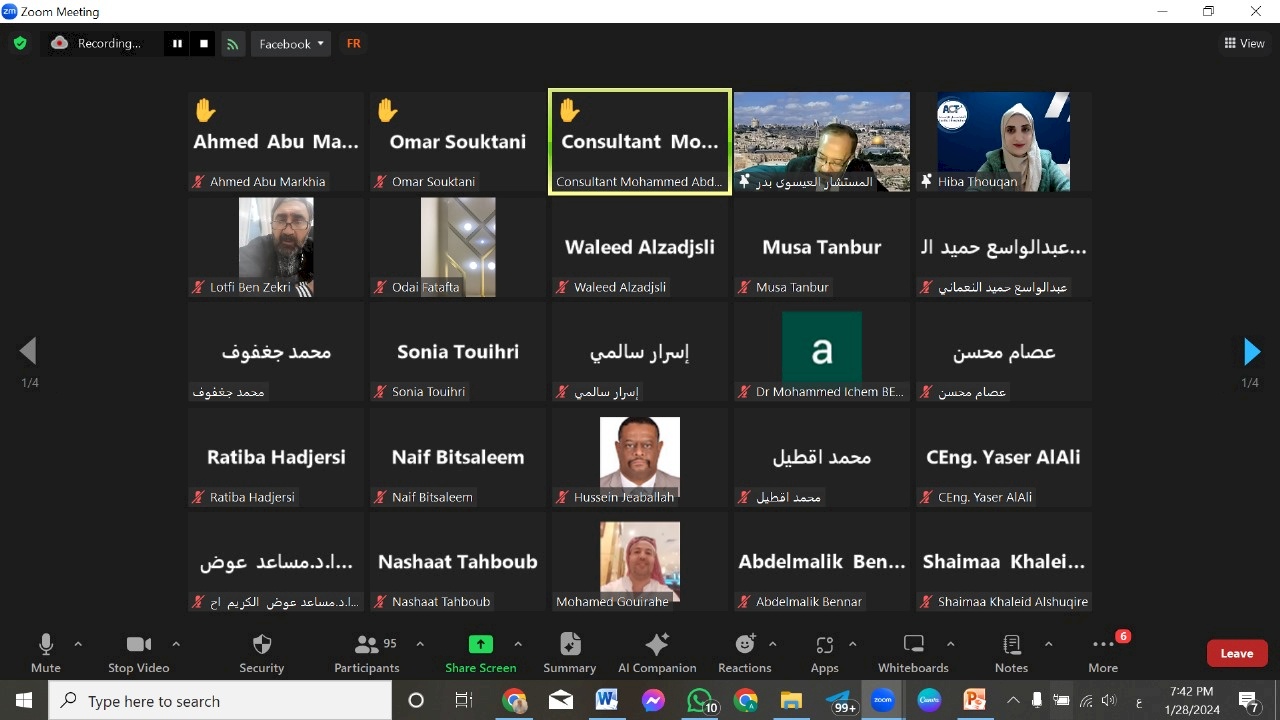This screenshot has height=720, width=1280.
Task: Open the Notes tool
Action: (1011, 653)
